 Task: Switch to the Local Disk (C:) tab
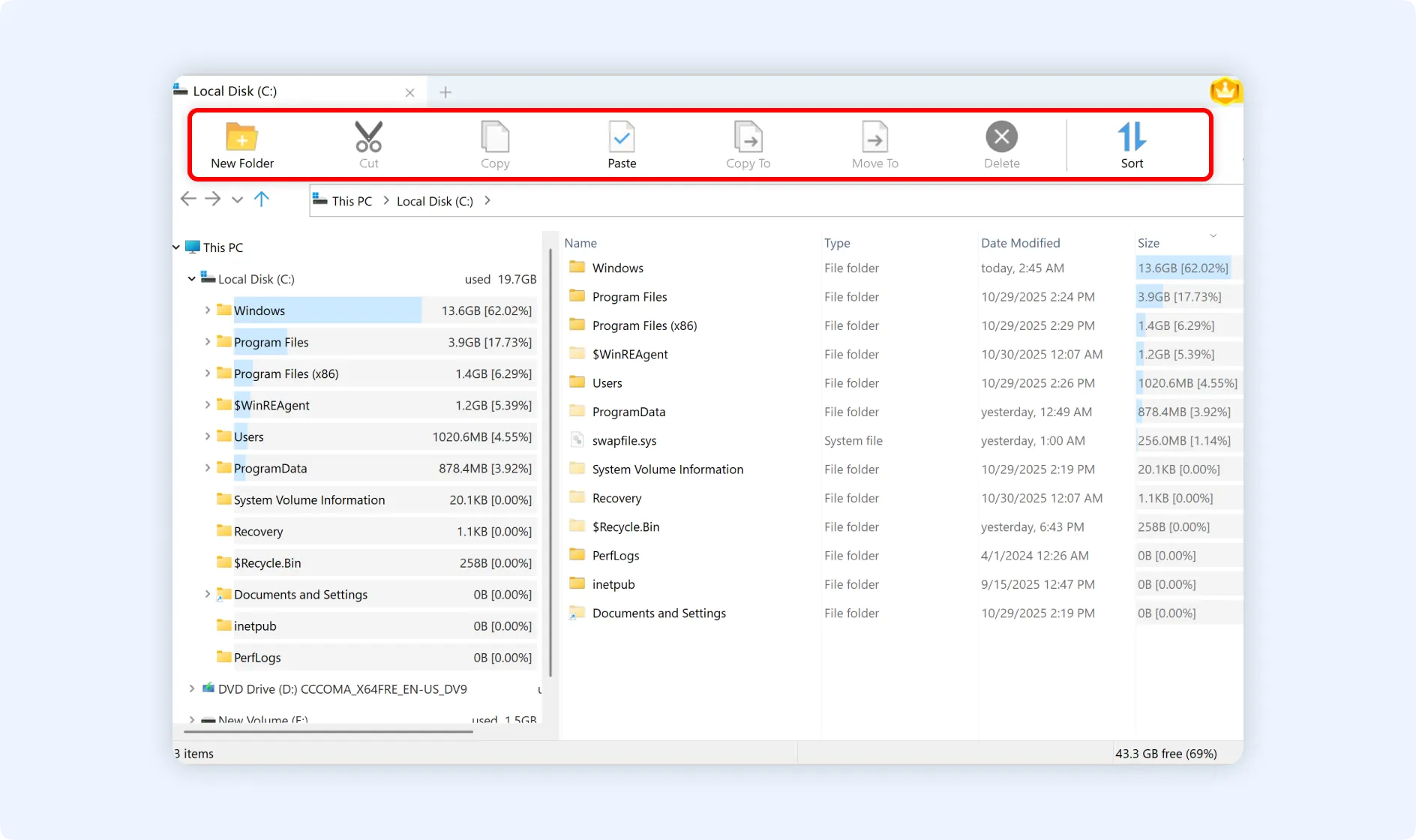[x=247, y=91]
